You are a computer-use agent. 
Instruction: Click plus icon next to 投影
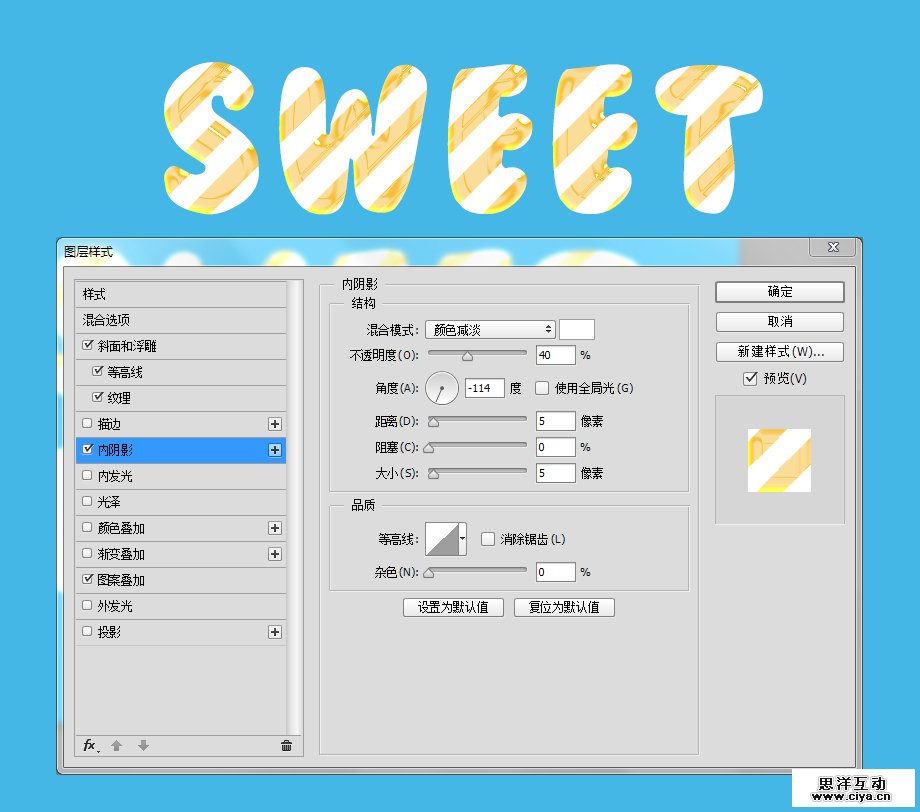tap(275, 632)
